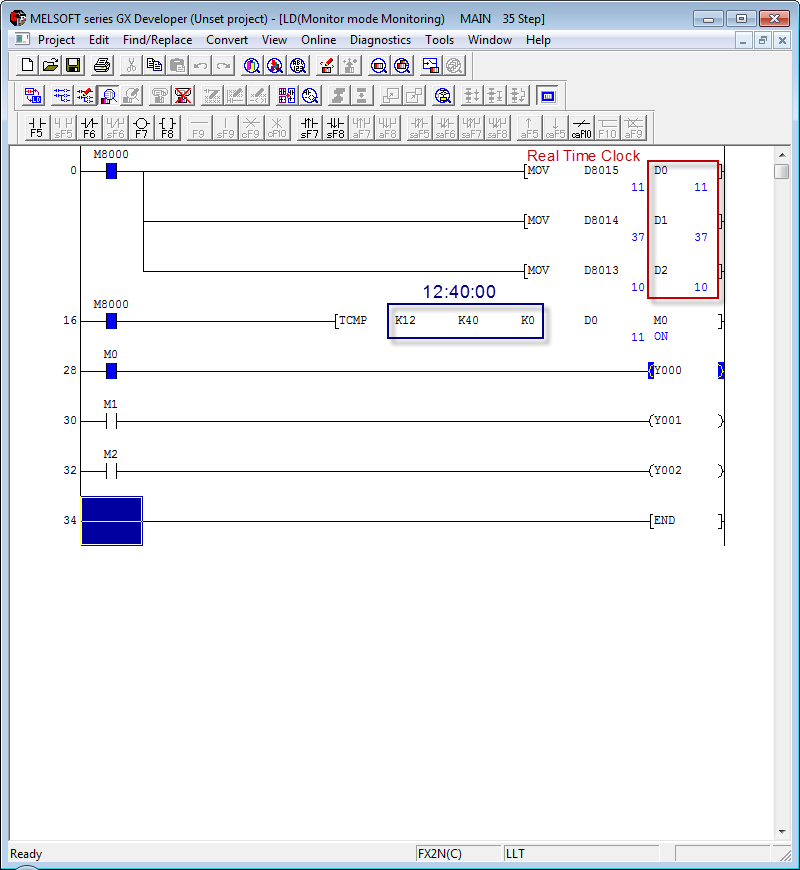Select the Application Instruction F8 symbol
Viewport: 800px width, 870px height.
coord(167,127)
